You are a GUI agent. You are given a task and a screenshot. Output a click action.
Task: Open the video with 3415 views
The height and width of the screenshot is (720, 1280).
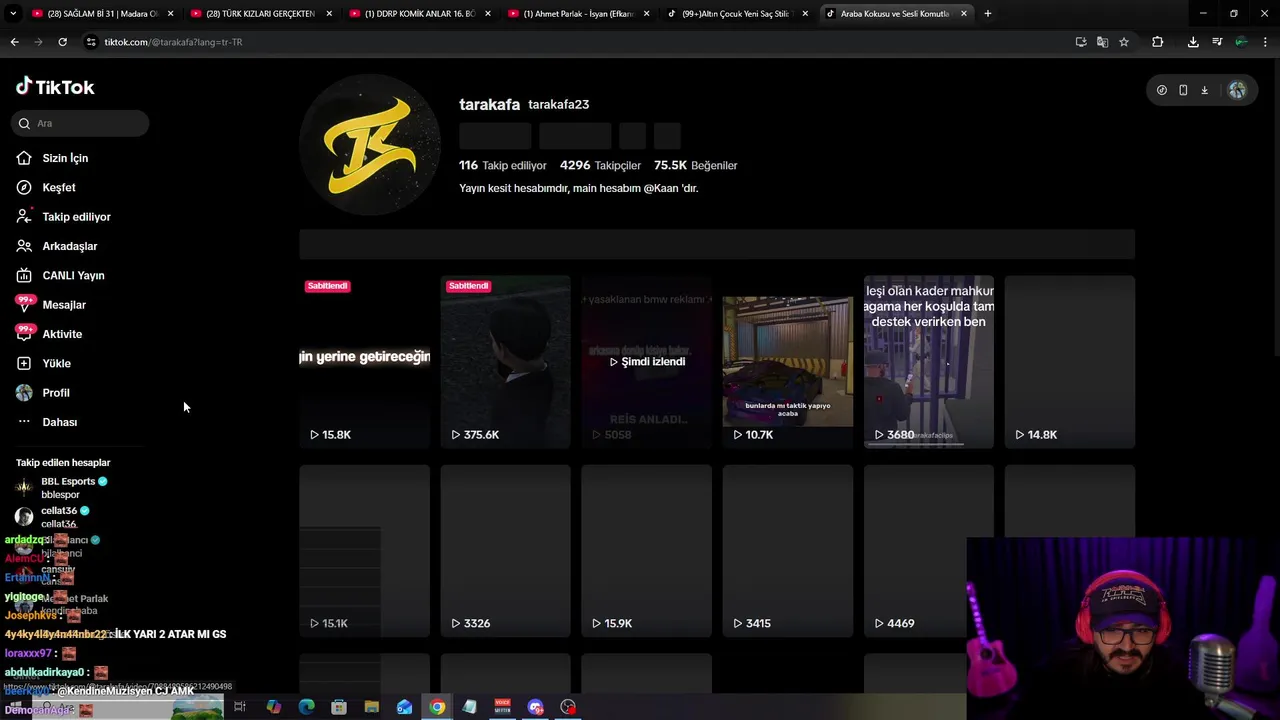click(787, 551)
